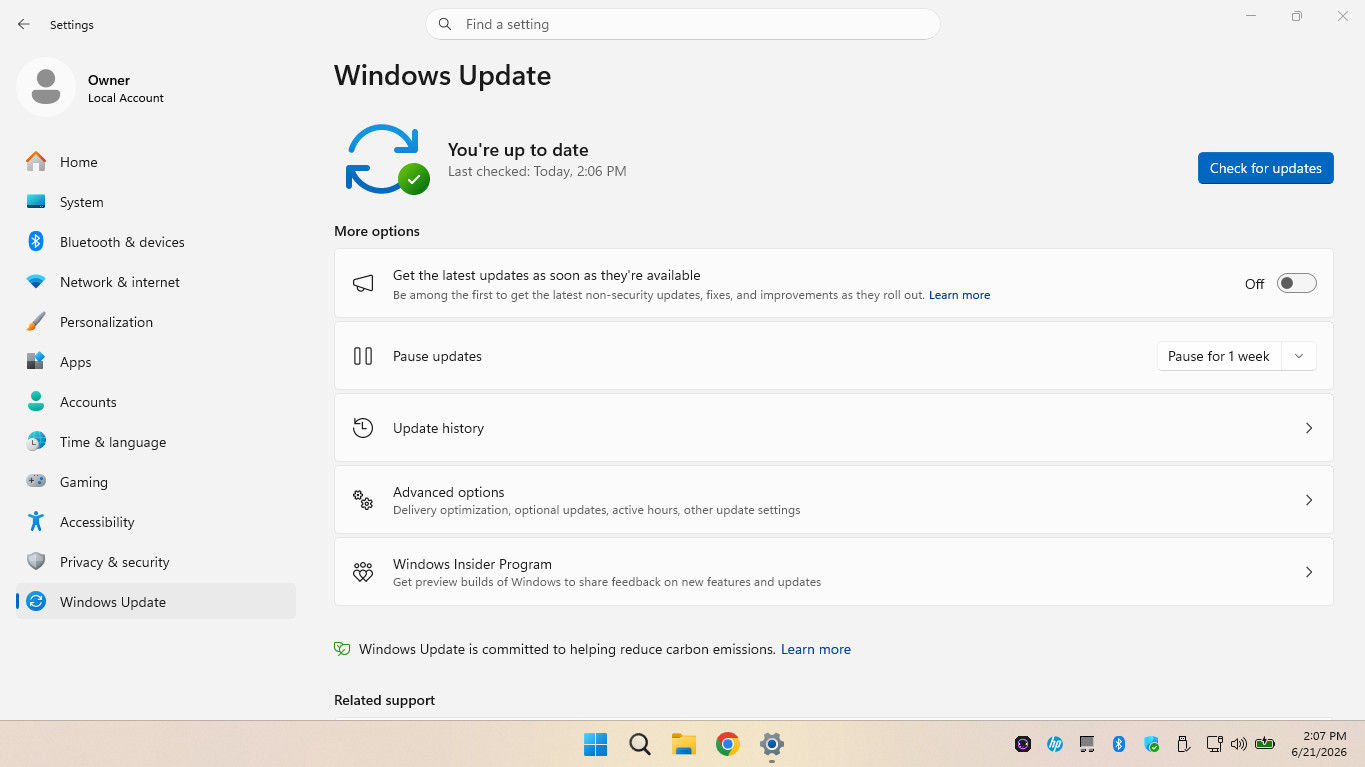Click the Windows Insider Program hearts icon
Screen dimensions: 1365x767
363,572
